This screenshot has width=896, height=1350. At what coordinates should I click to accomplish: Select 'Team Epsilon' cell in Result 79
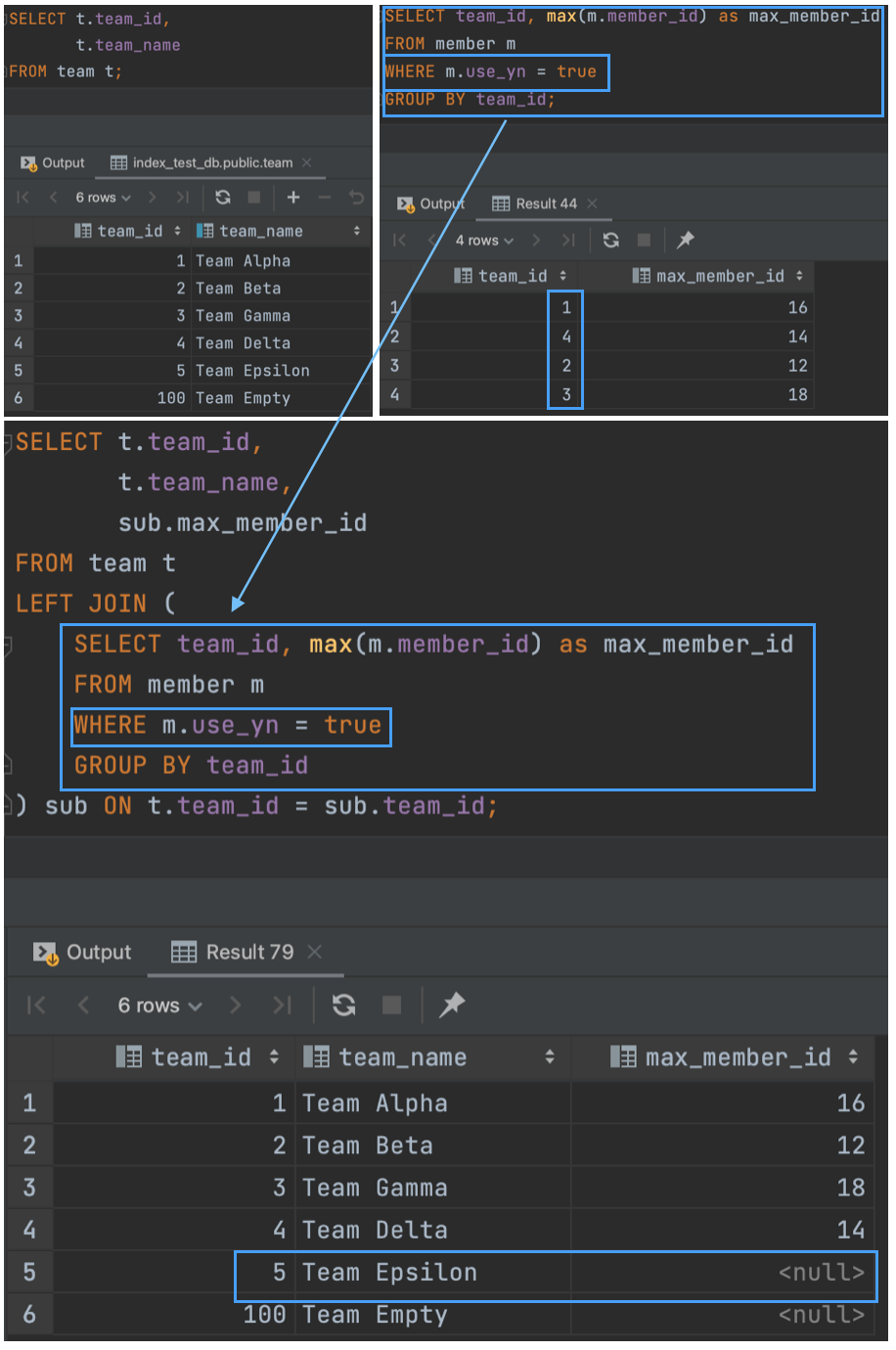click(433, 1272)
